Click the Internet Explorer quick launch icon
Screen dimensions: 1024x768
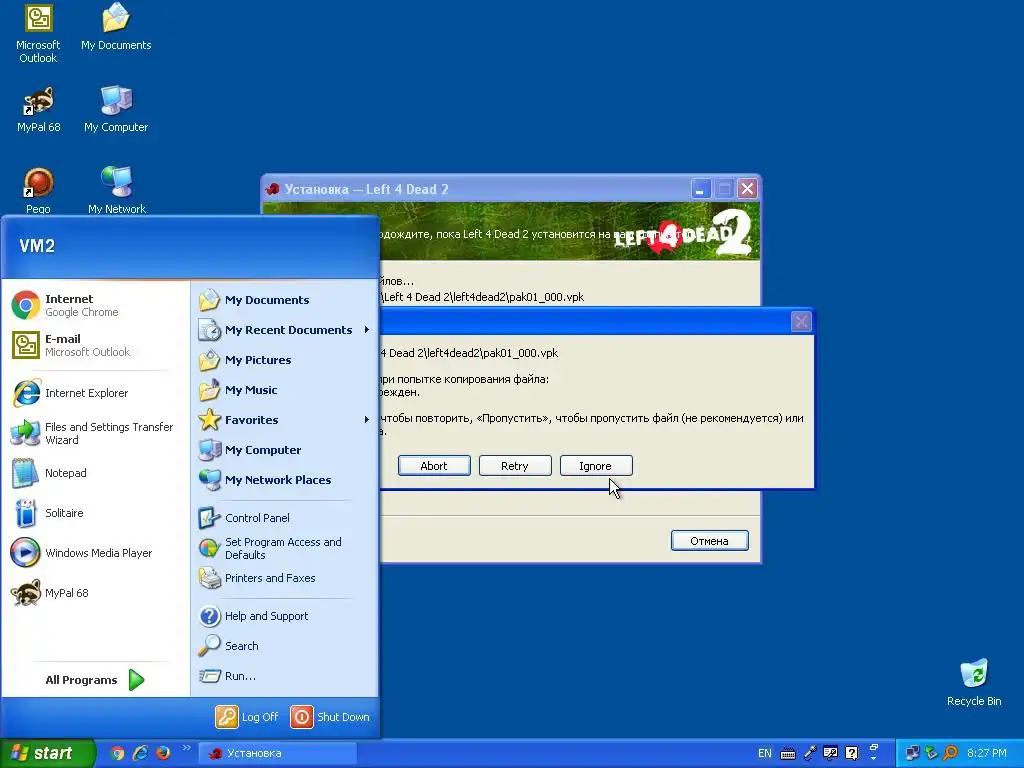[x=140, y=753]
